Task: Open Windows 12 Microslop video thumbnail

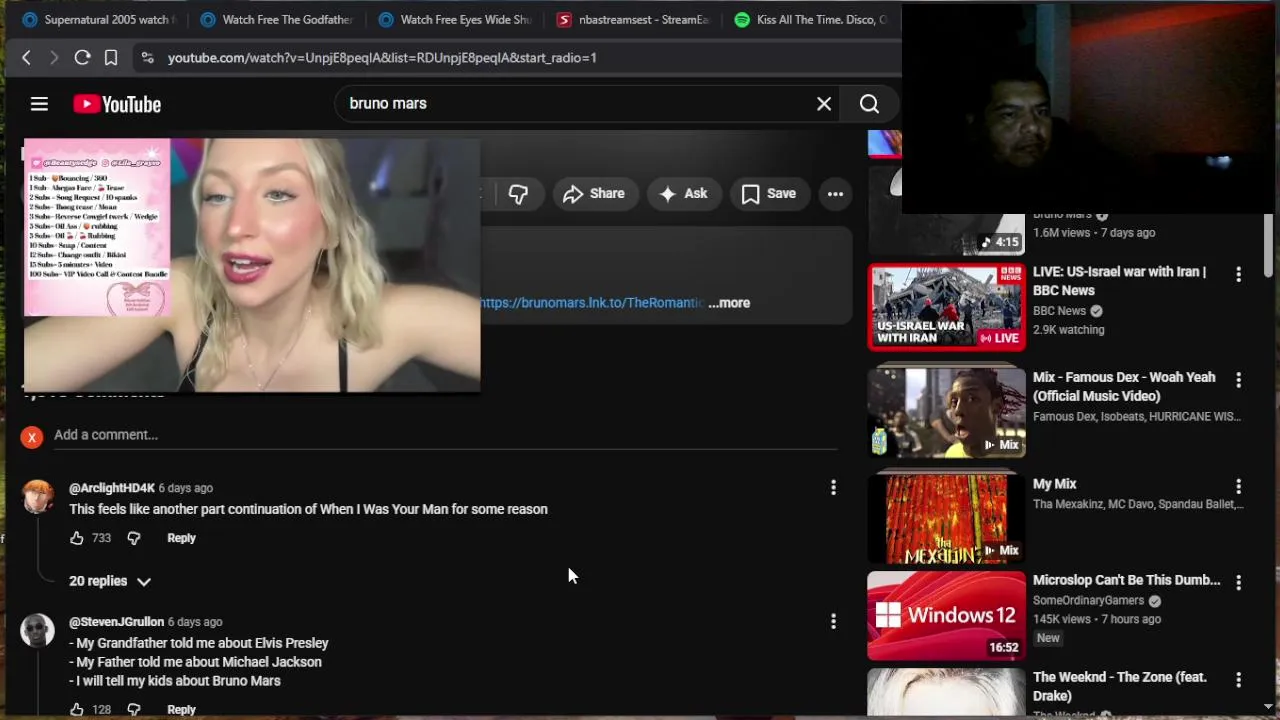Action: tap(946, 616)
